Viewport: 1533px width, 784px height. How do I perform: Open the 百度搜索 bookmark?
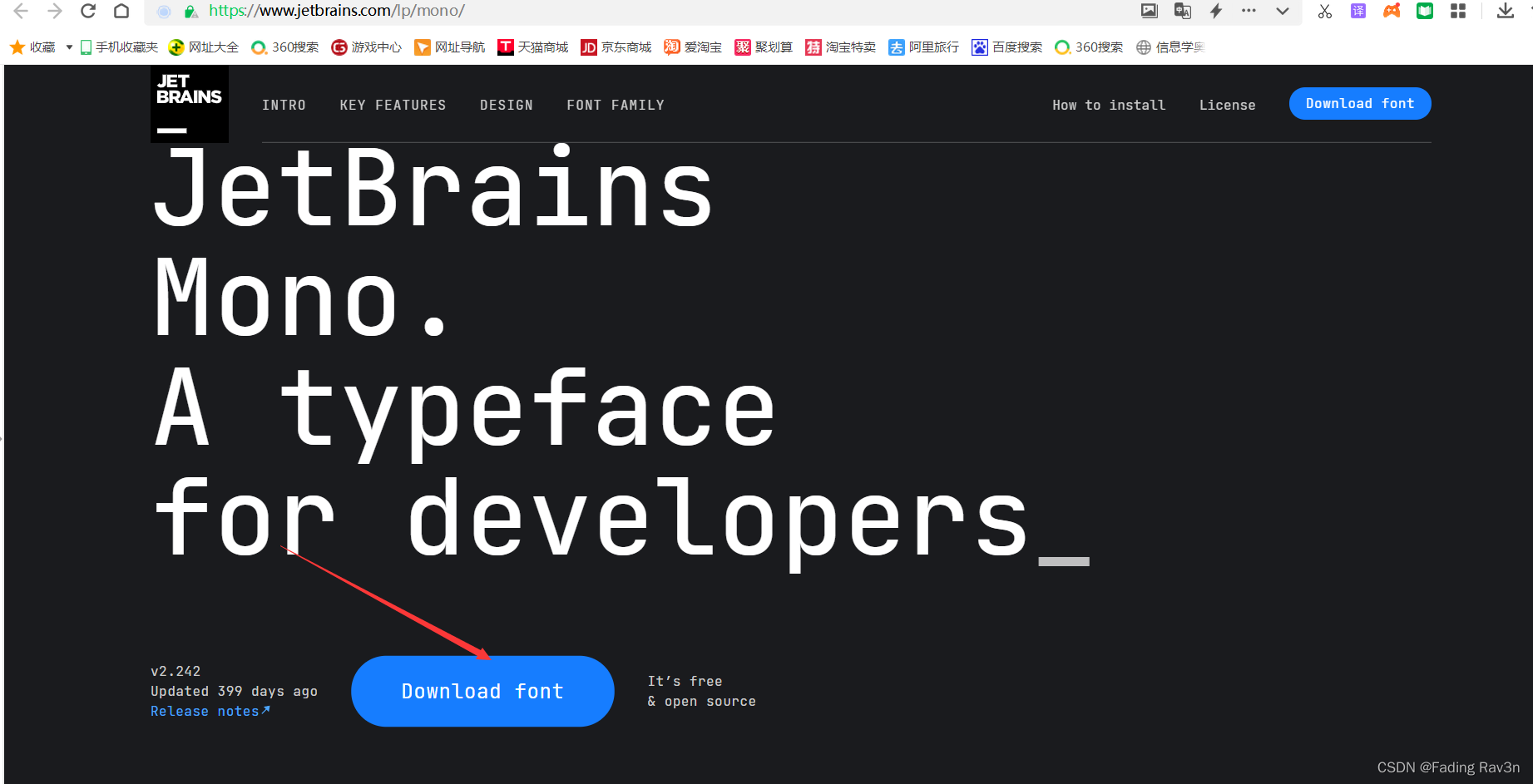pyautogui.click(x=1007, y=47)
